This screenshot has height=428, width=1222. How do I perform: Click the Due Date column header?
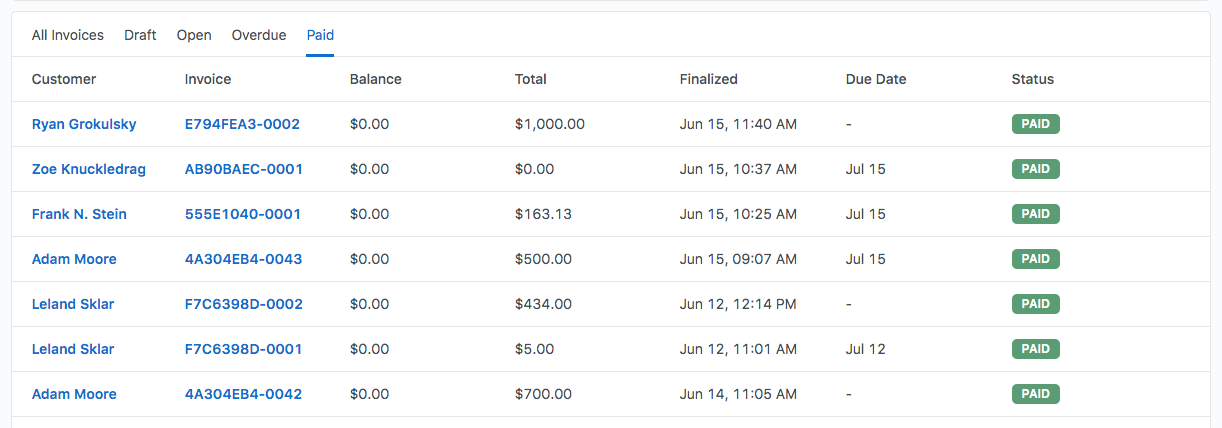tap(876, 79)
